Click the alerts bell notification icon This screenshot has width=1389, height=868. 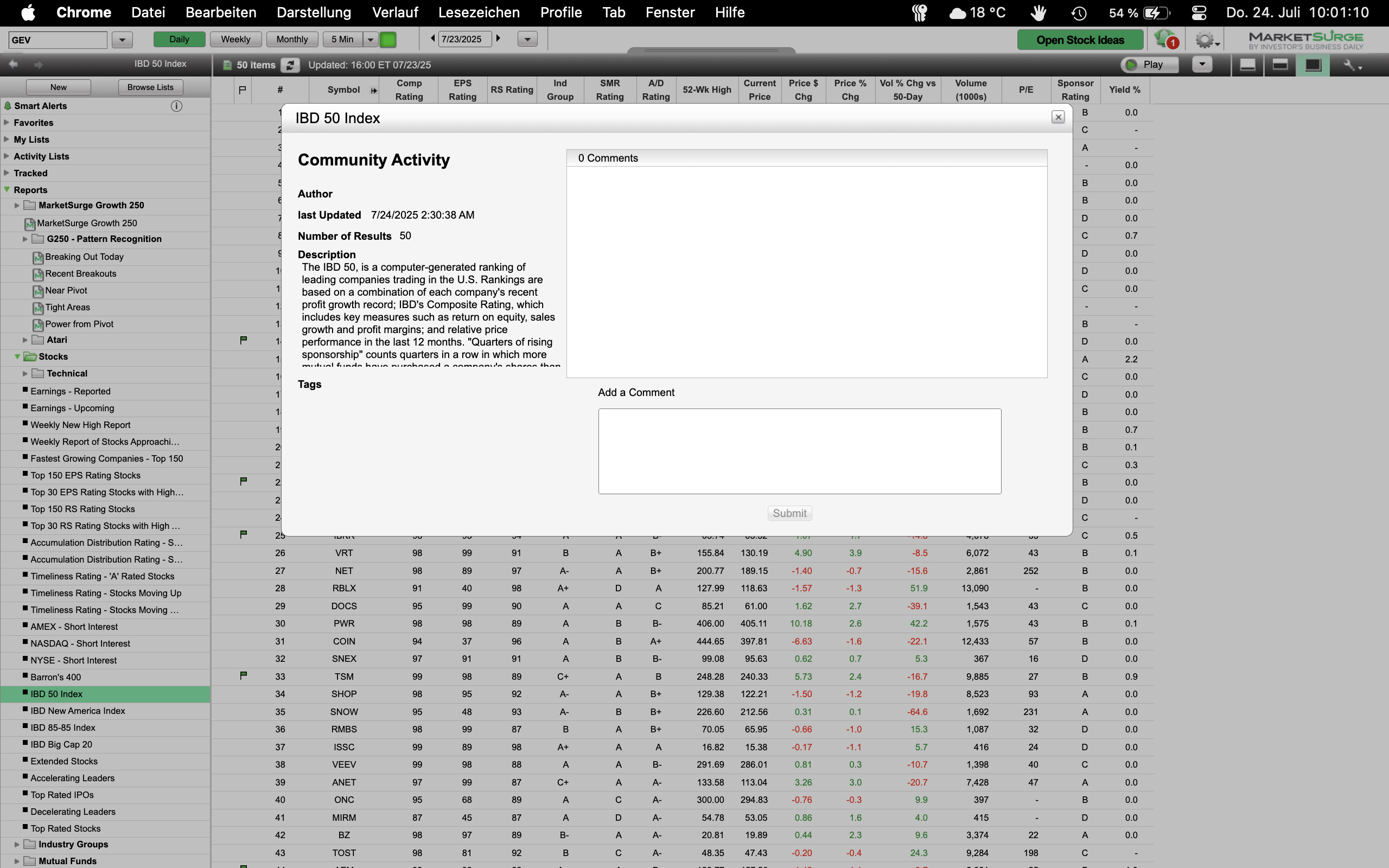(x=1165, y=39)
